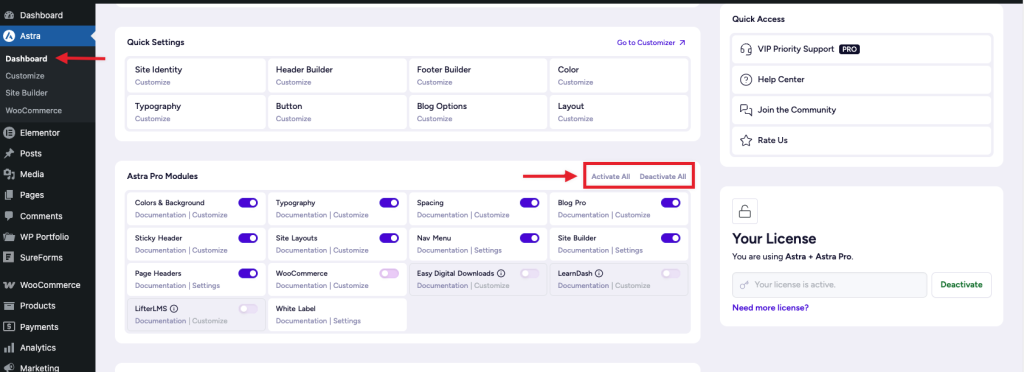Click the arrow icon beside Go to Customizer
The image size is (1024, 372).
[682, 42]
